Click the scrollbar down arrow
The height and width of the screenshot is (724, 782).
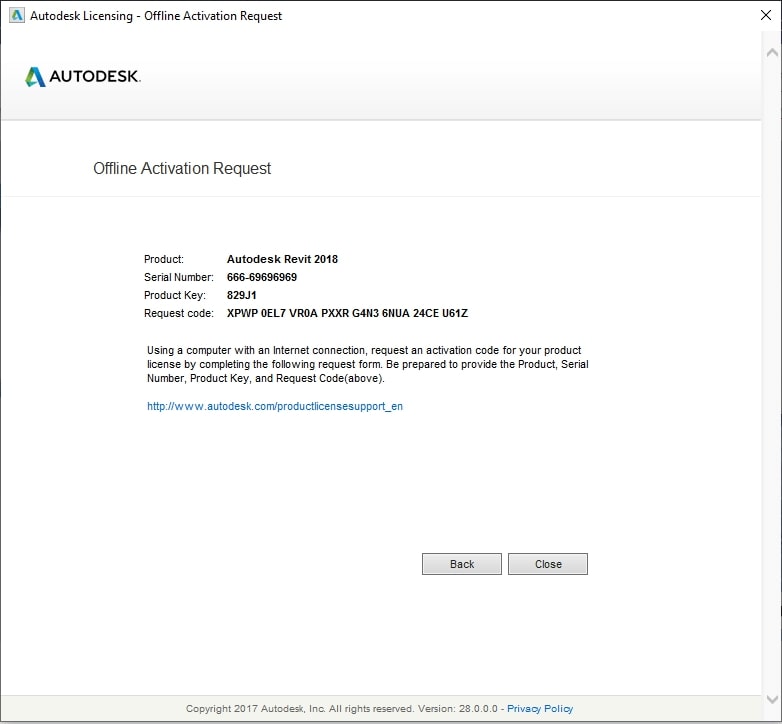point(770,699)
